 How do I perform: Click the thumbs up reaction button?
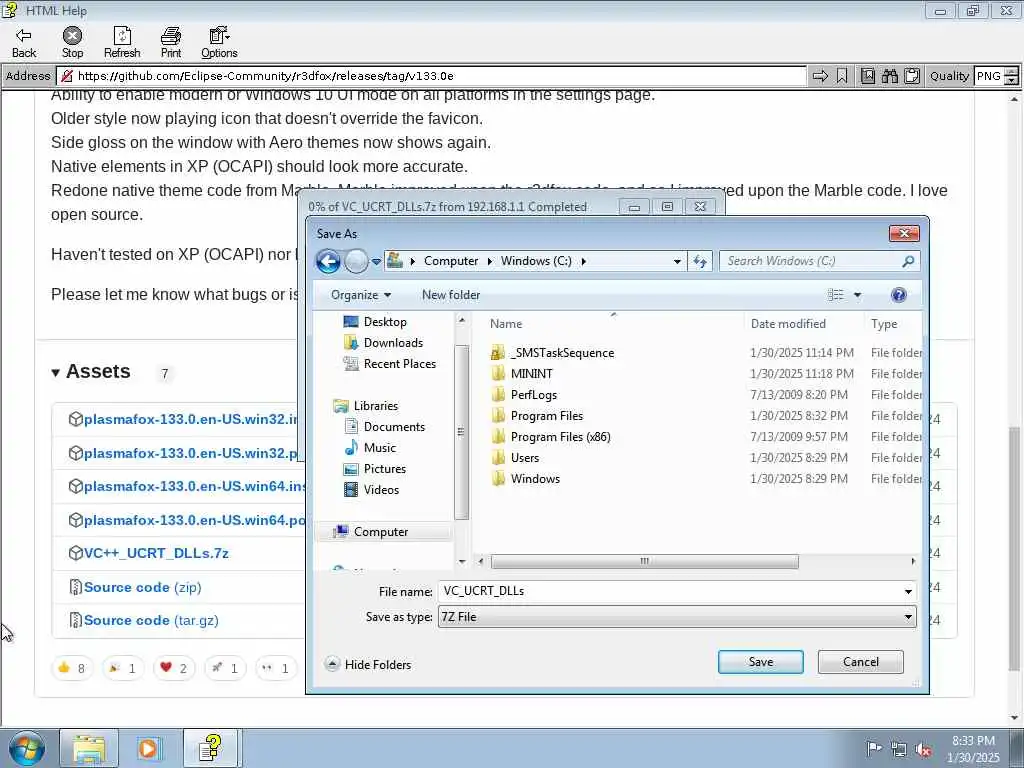click(x=72, y=668)
